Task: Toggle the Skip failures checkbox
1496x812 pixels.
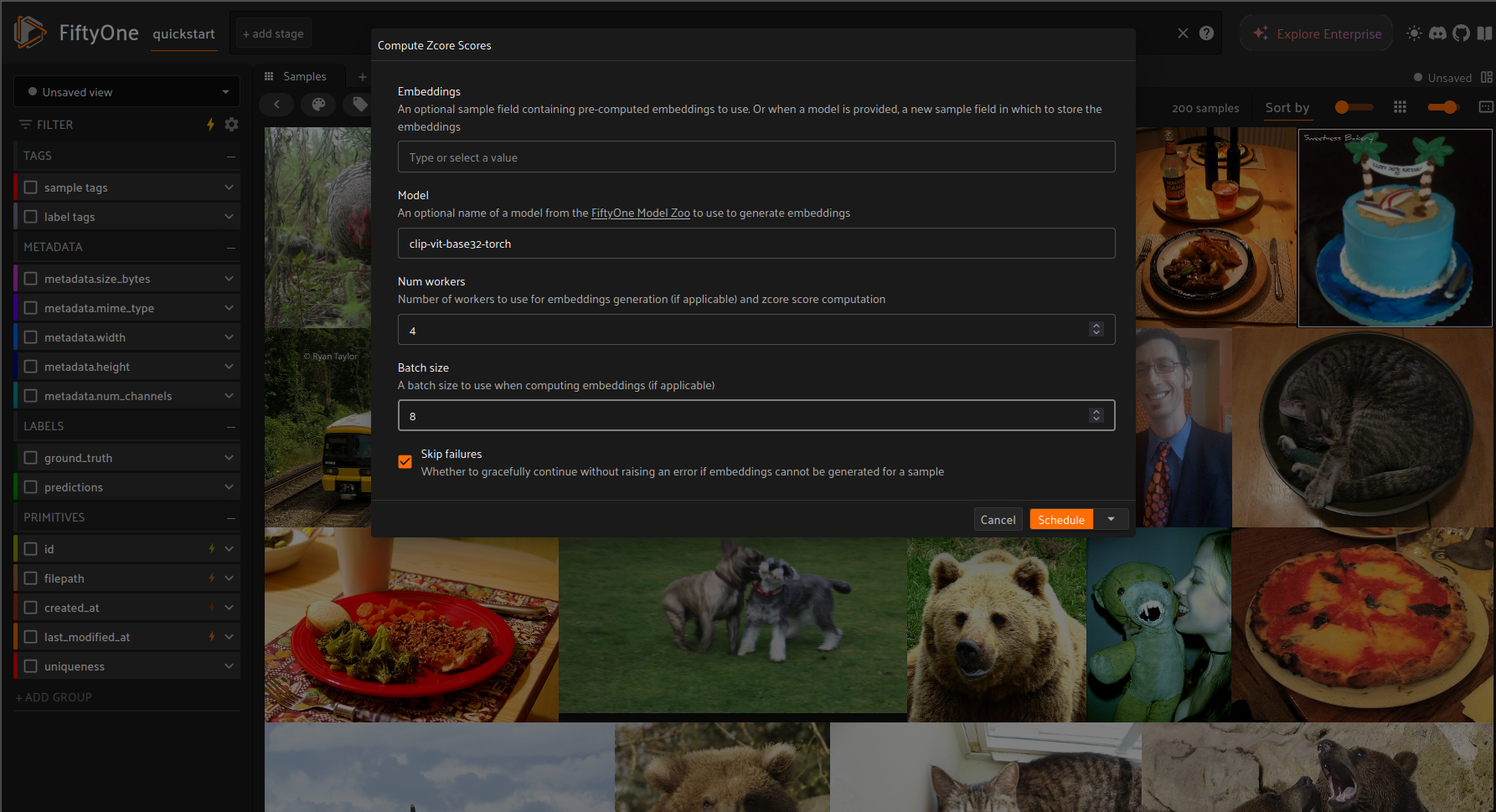Action: tap(405, 462)
